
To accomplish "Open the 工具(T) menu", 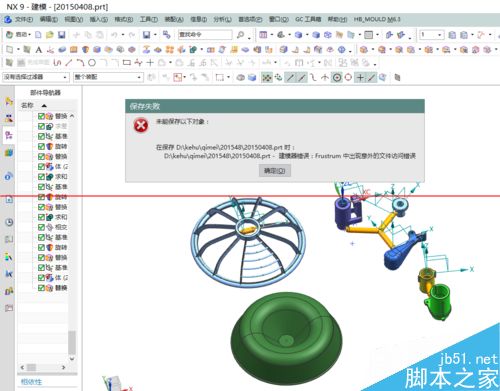I will (149, 19).
